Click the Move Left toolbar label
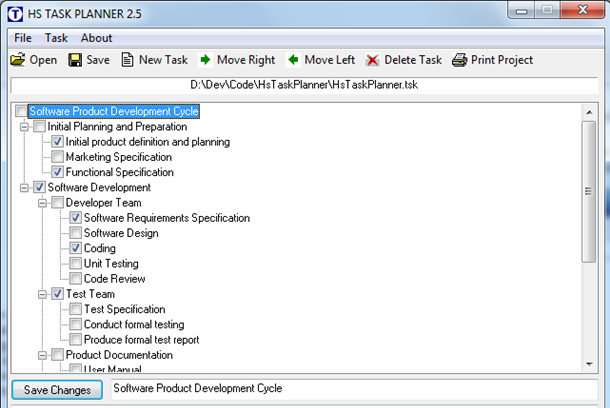The width and height of the screenshot is (610, 408). [x=330, y=60]
